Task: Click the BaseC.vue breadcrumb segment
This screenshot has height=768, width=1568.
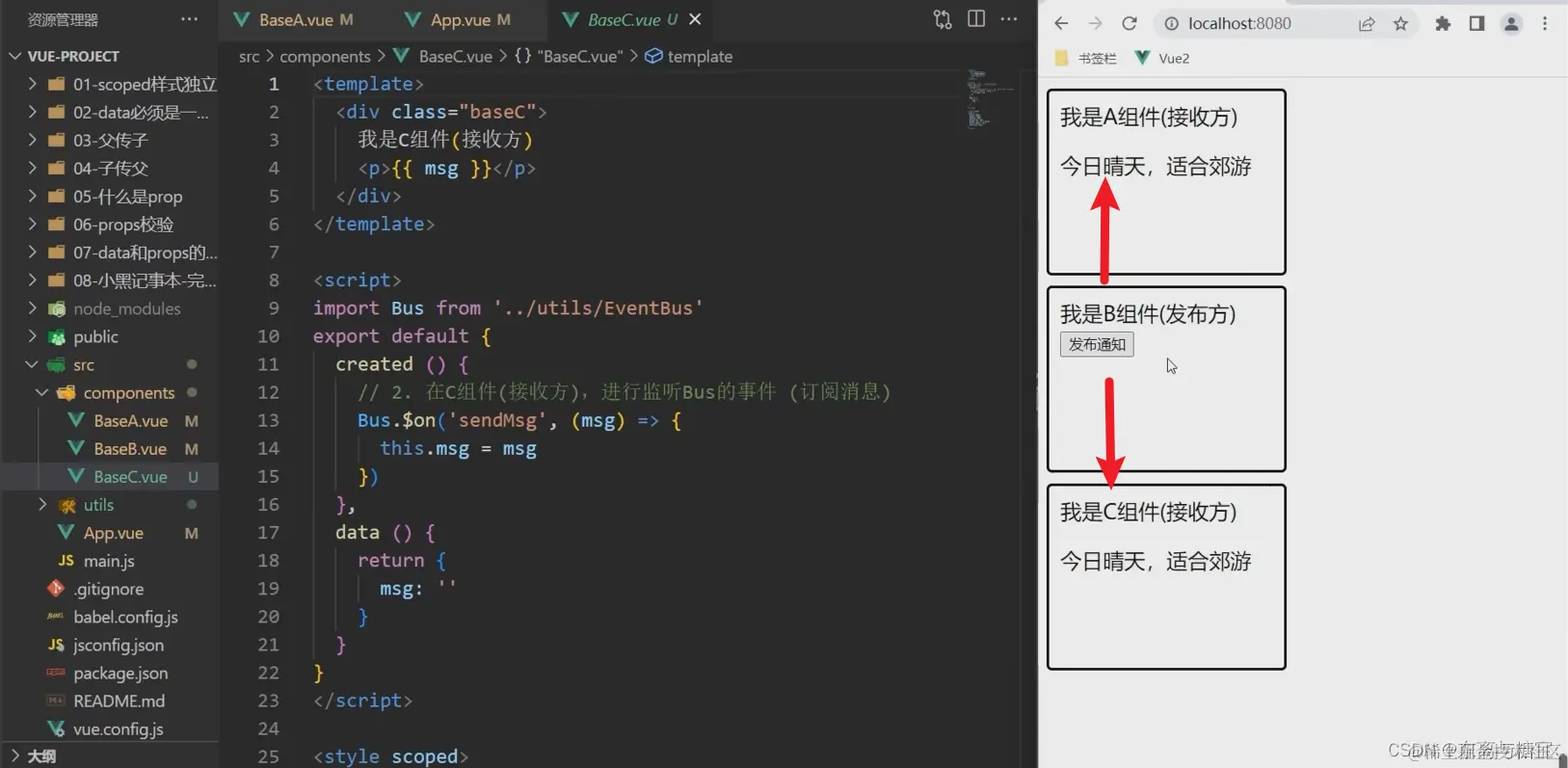Action: [x=444, y=57]
